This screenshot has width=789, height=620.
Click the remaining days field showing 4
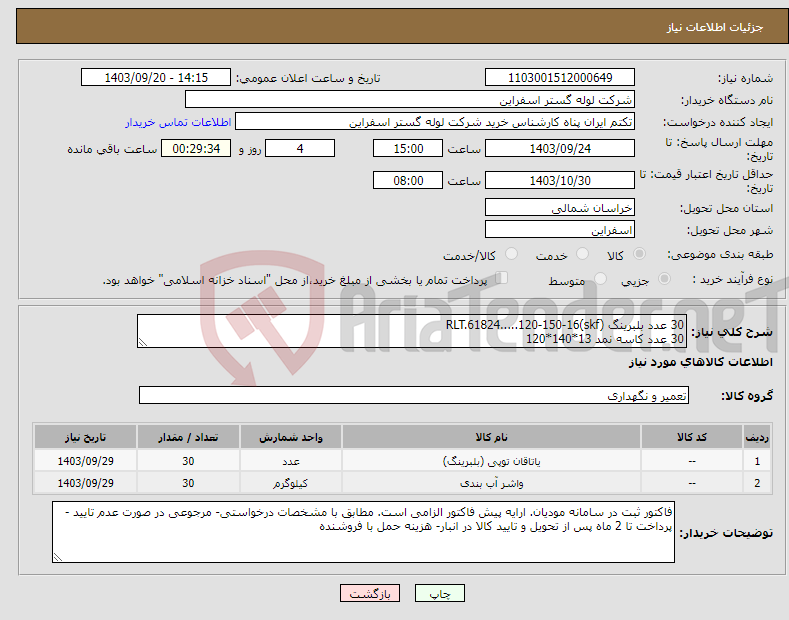(x=300, y=148)
